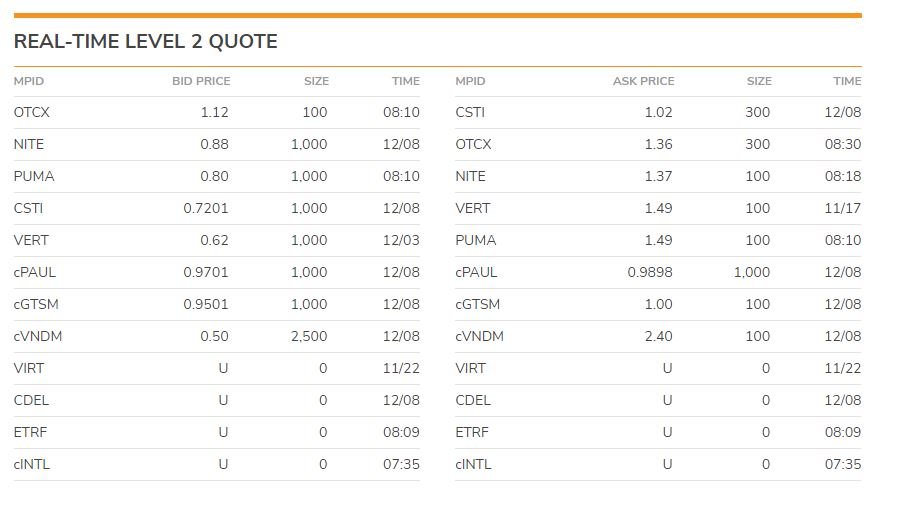Image resolution: width=910 pixels, height=513 pixels.
Task: Click cVNDM ask price 2.40
Action: (658, 336)
